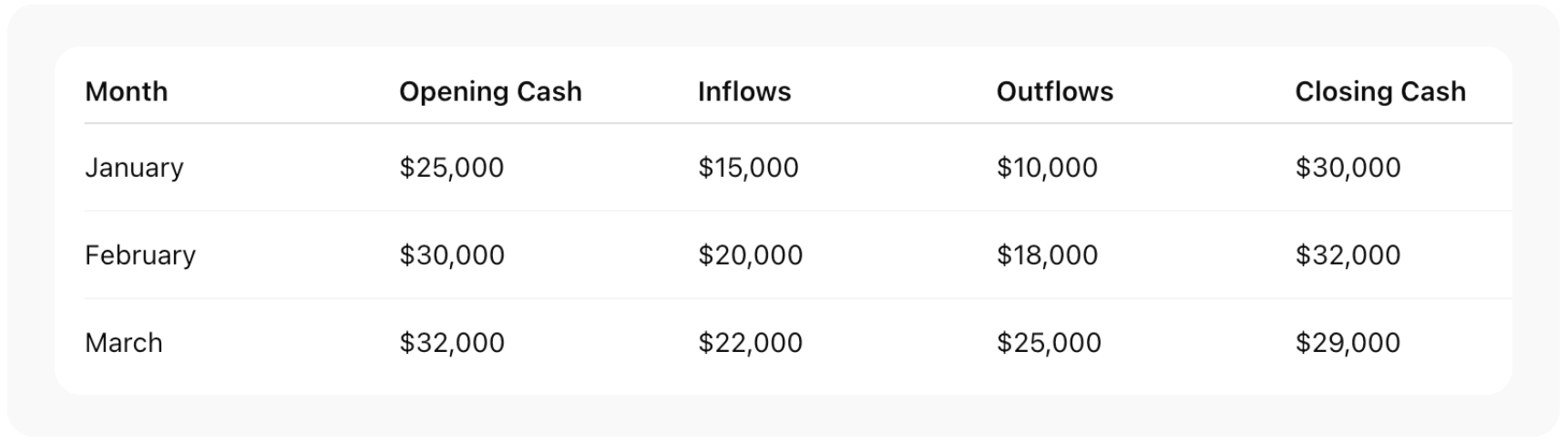Select February's inflows value $20,000
The height and width of the screenshot is (445, 1568).
point(751,255)
